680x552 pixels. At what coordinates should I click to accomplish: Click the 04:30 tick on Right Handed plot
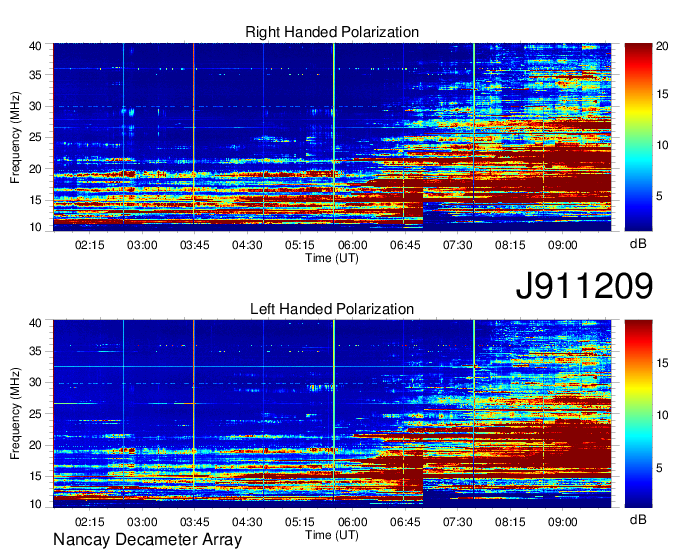(x=247, y=245)
